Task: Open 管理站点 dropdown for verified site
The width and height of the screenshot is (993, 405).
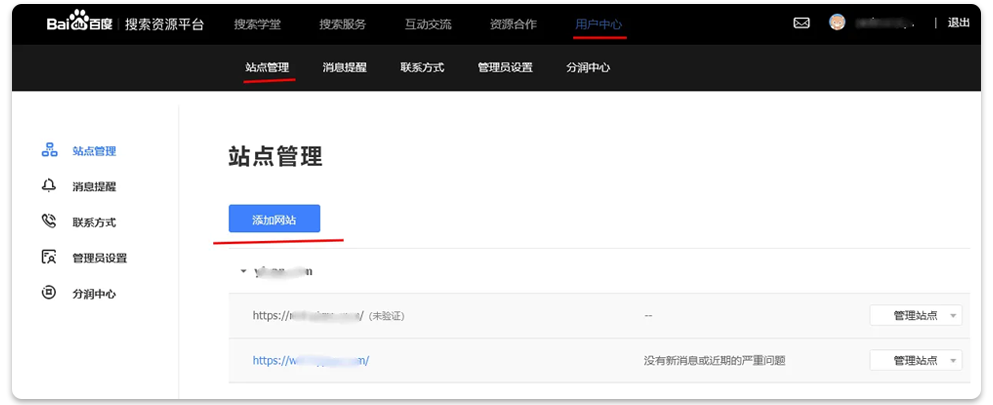Action: (x=915, y=360)
